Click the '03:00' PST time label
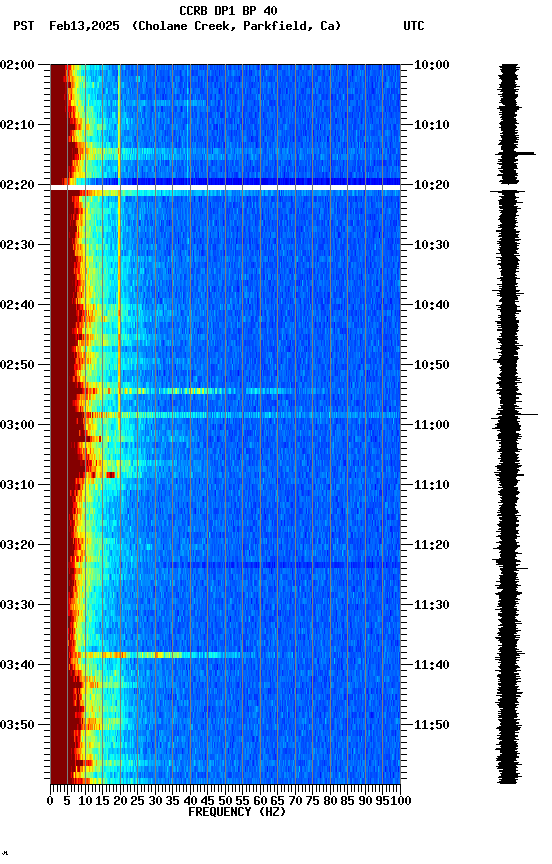Screen dimensions: 552x864 tap(17, 425)
